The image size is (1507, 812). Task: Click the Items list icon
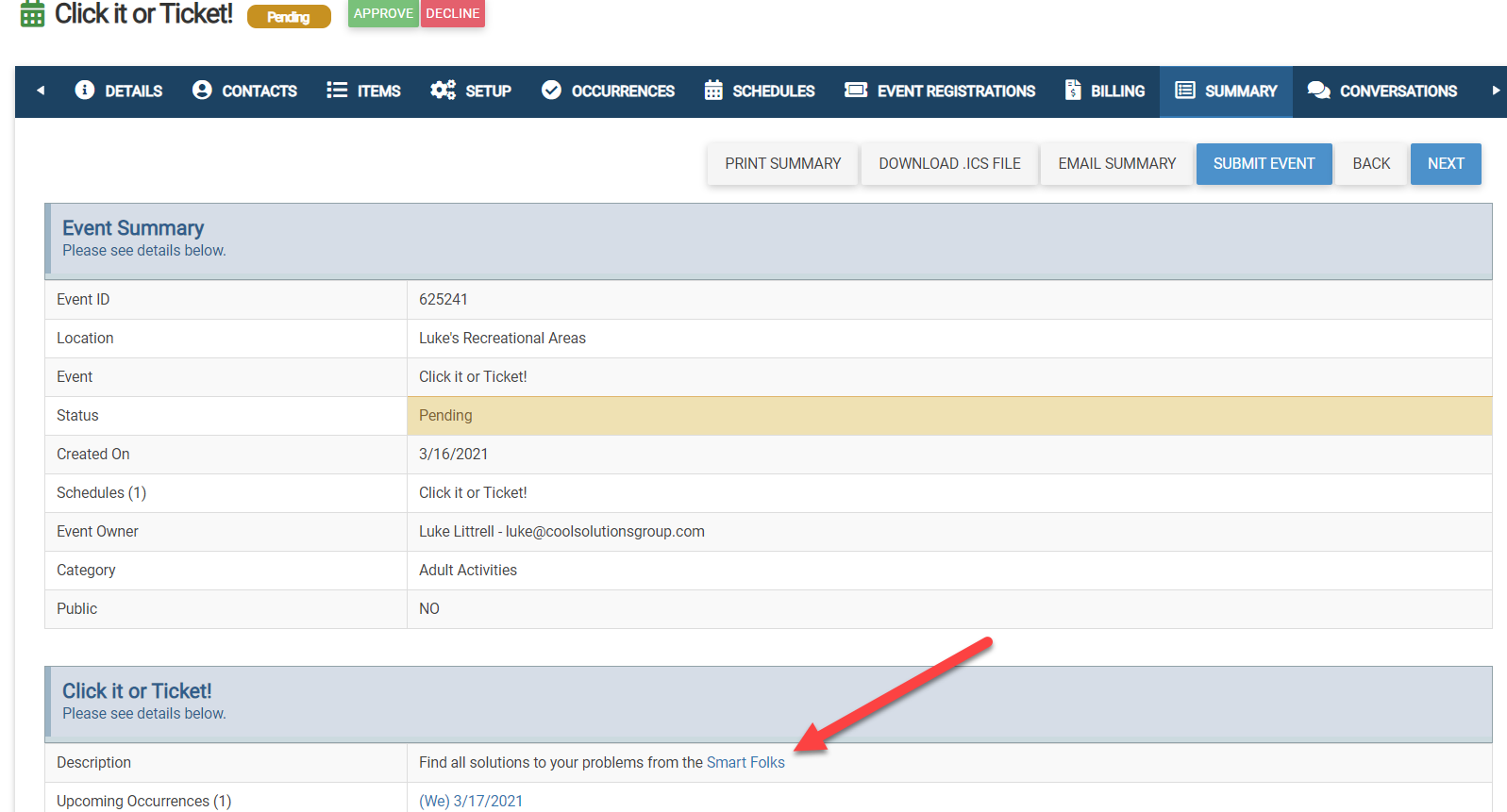click(x=337, y=91)
